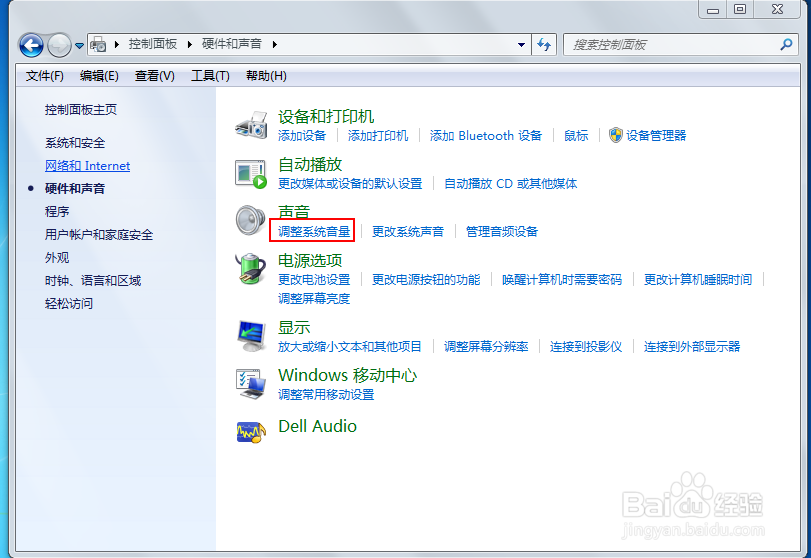Screen dimensions: 811x558
Task: Open the 自动播放 heading
Action: pyautogui.click(x=310, y=164)
